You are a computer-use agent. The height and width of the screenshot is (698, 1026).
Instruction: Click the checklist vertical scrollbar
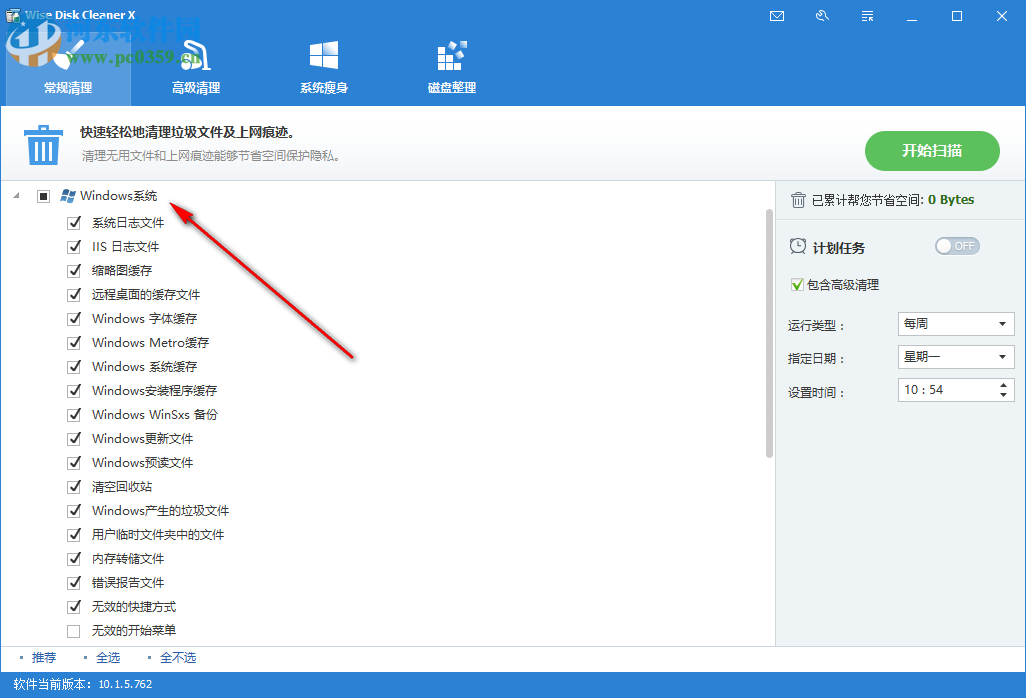click(770, 334)
